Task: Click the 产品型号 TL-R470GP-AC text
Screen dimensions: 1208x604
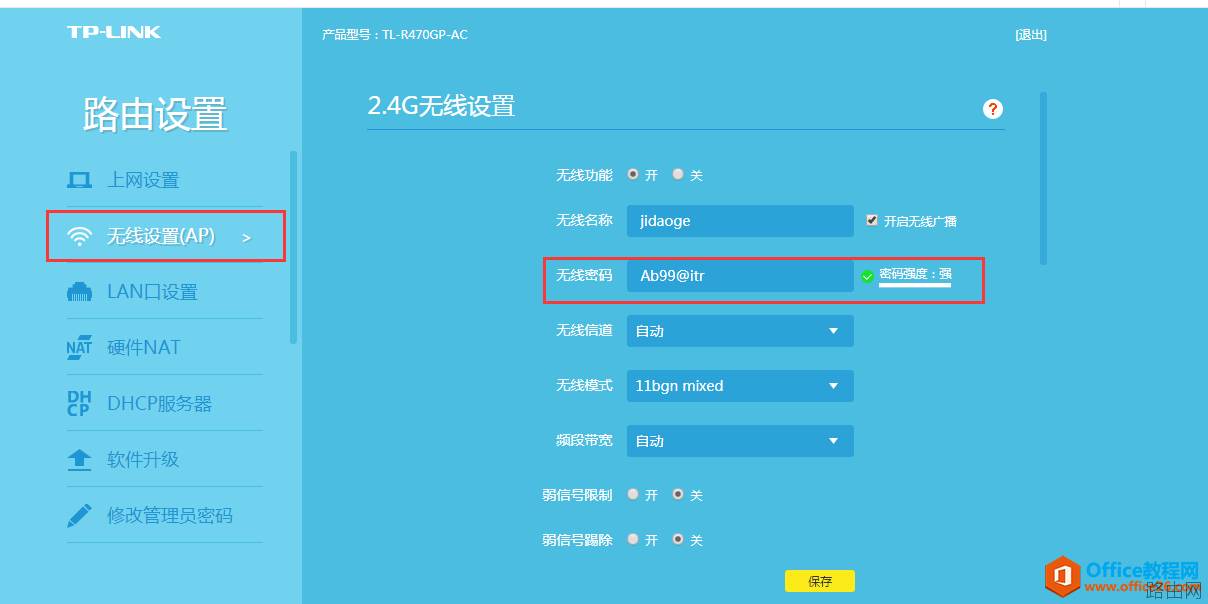Action: click(x=395, y=35)
